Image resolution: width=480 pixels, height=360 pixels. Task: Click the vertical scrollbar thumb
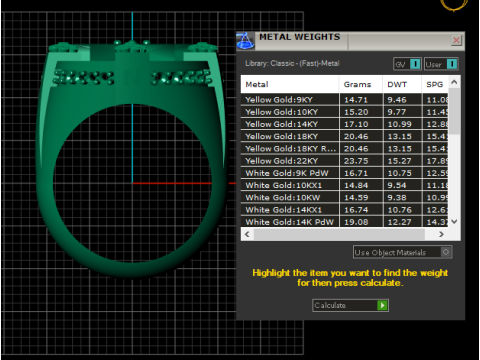[x=454, y=112]
